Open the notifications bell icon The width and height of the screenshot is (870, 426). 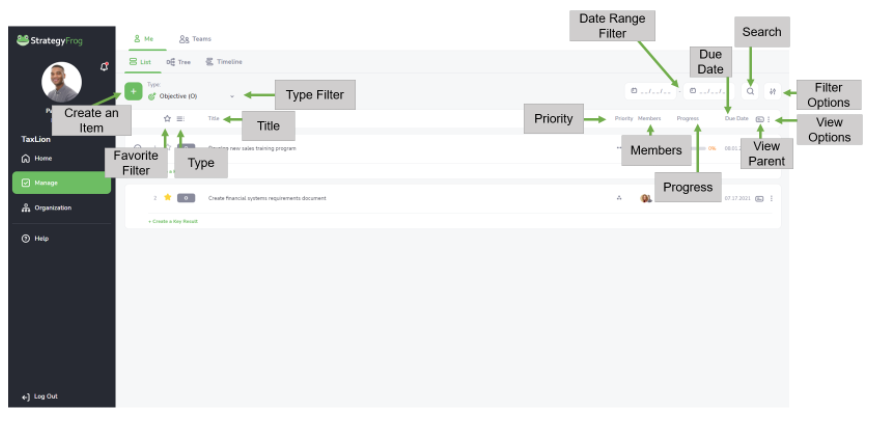point(104,67)
